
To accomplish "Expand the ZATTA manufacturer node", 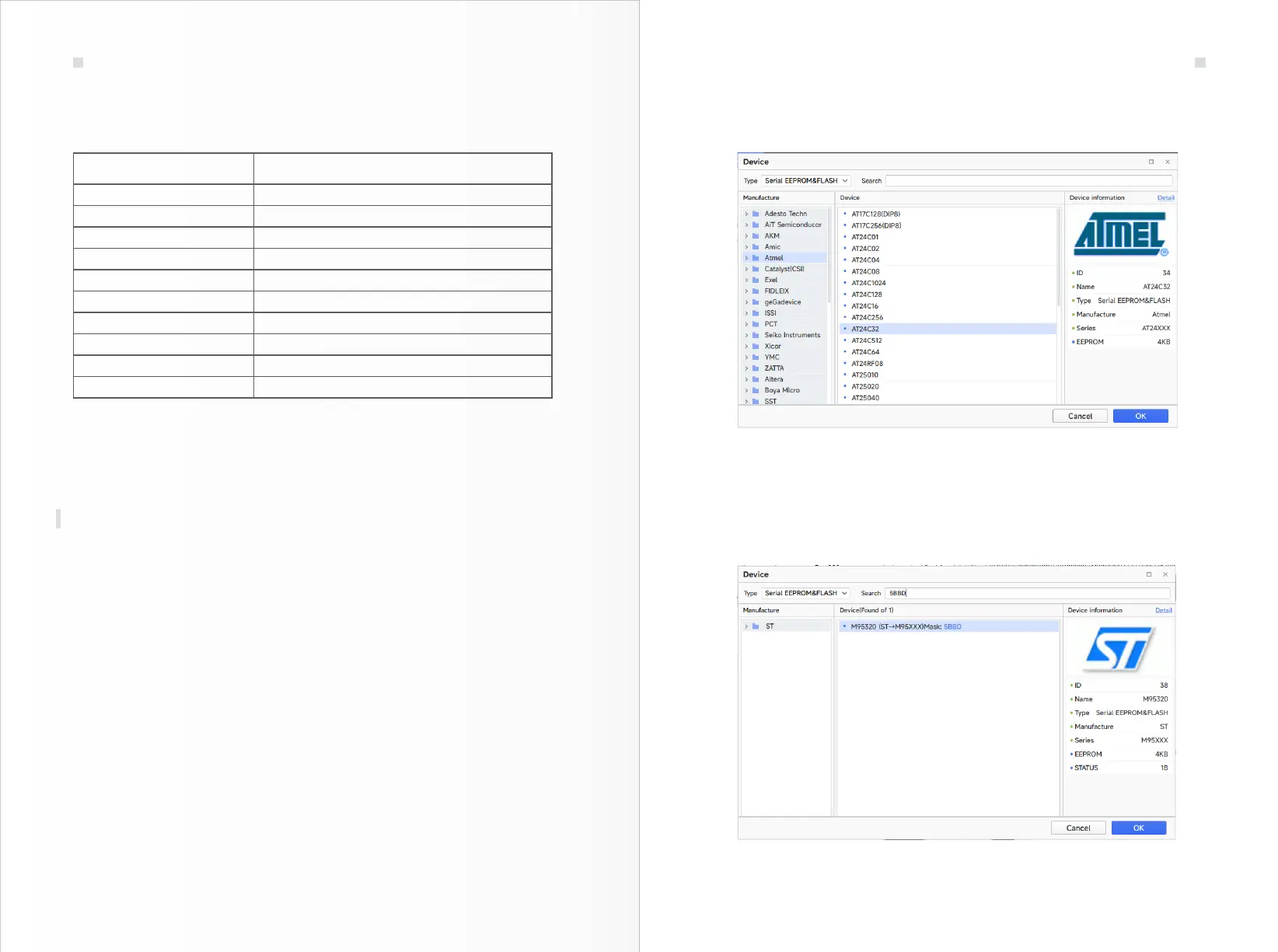I will pos(746,368).
